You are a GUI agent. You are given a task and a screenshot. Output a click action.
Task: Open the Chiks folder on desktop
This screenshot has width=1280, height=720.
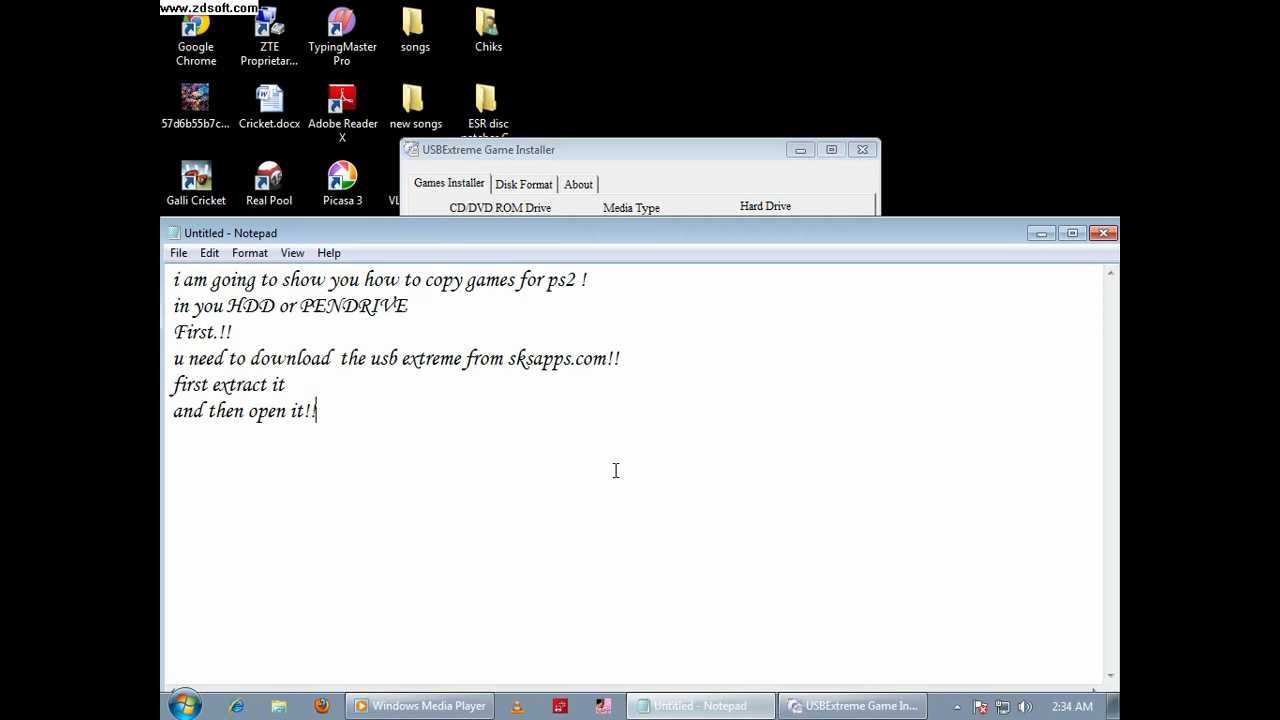tap(488, 32)
